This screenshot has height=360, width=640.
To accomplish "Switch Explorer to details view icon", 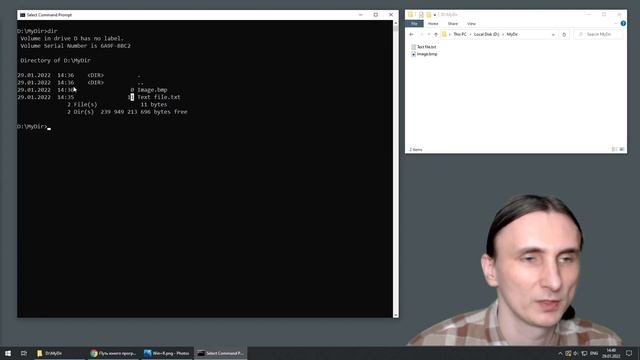I will click(x=614, y=149).
